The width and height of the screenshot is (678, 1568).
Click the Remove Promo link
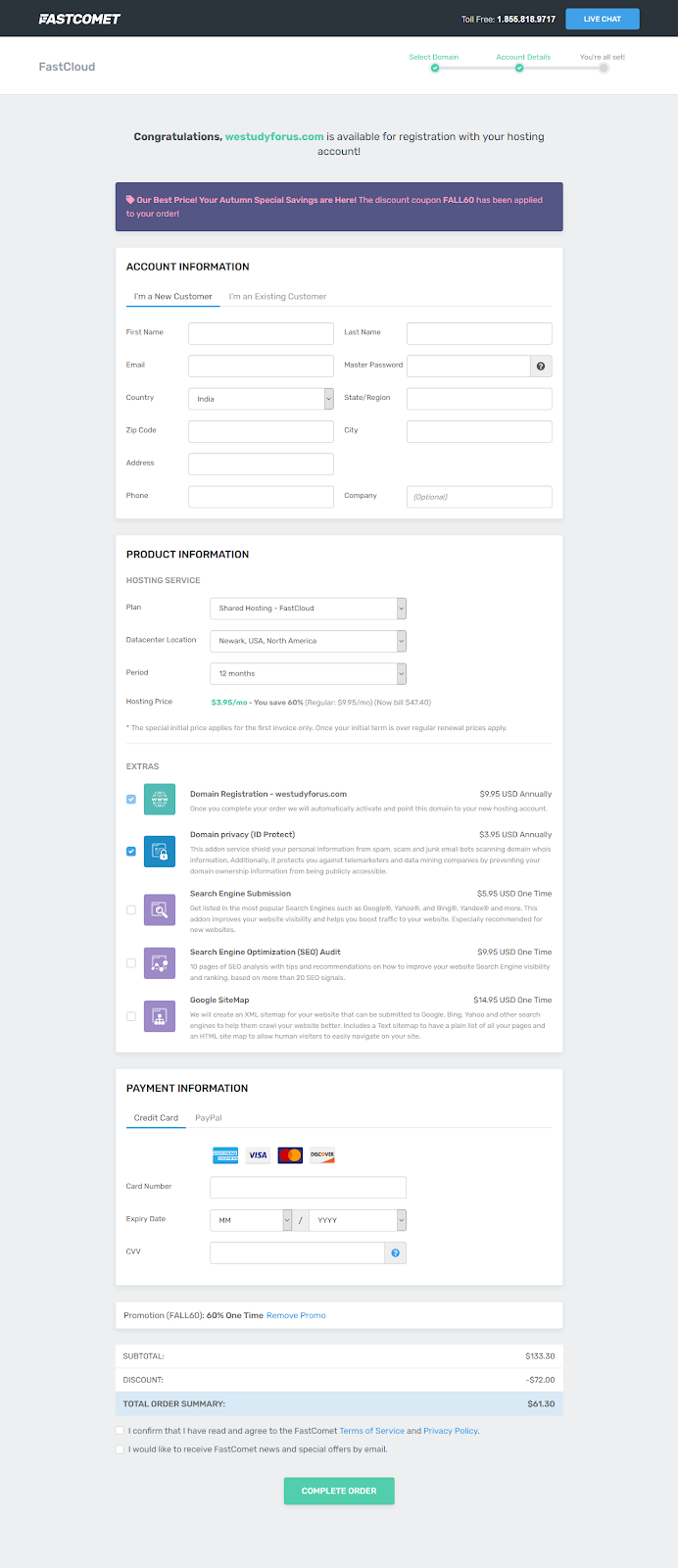pos(296,1315)
